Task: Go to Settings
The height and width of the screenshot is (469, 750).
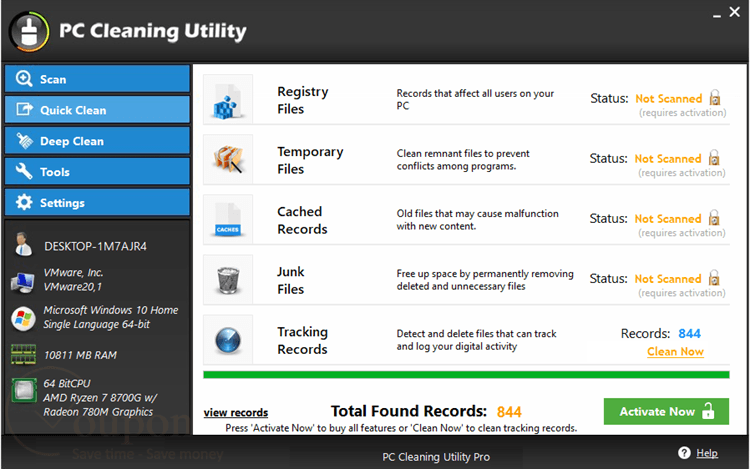Action: pos(98,202)
